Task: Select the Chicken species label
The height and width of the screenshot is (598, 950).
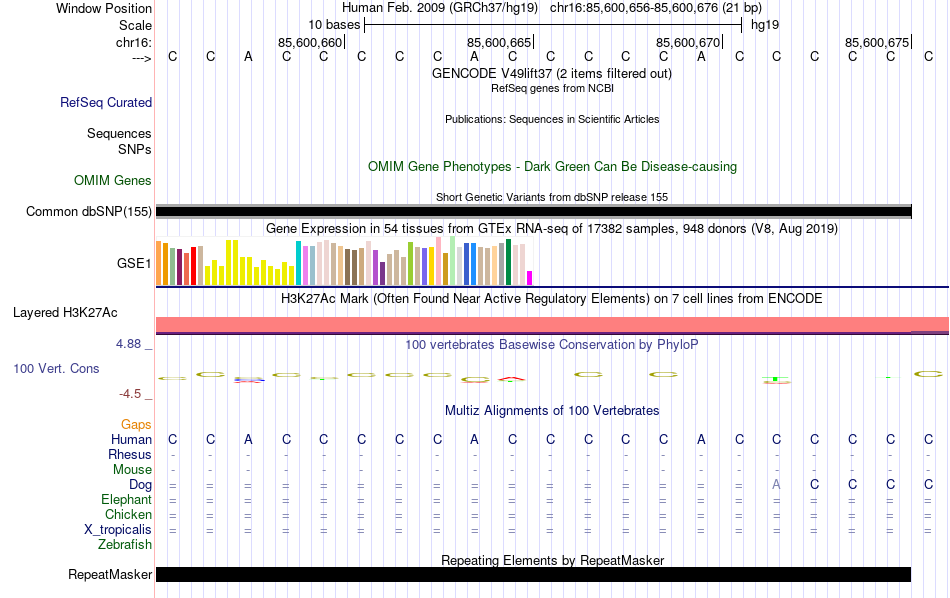Action: pyautogui.click(x=128, y=514)
